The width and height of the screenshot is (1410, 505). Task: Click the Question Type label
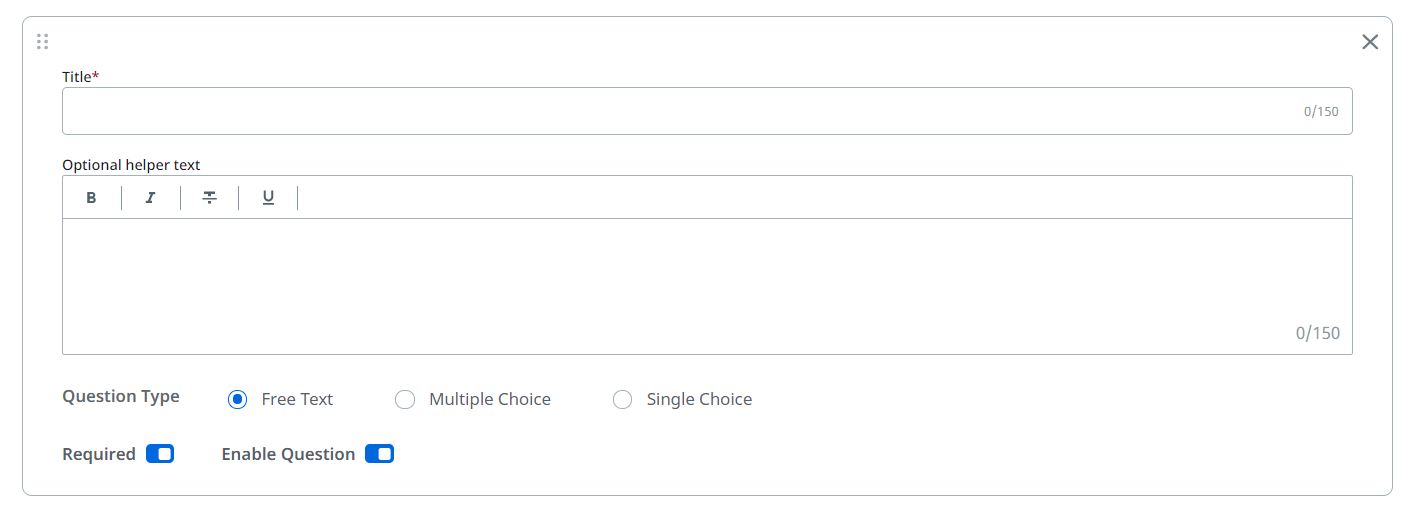coord(121,396)
